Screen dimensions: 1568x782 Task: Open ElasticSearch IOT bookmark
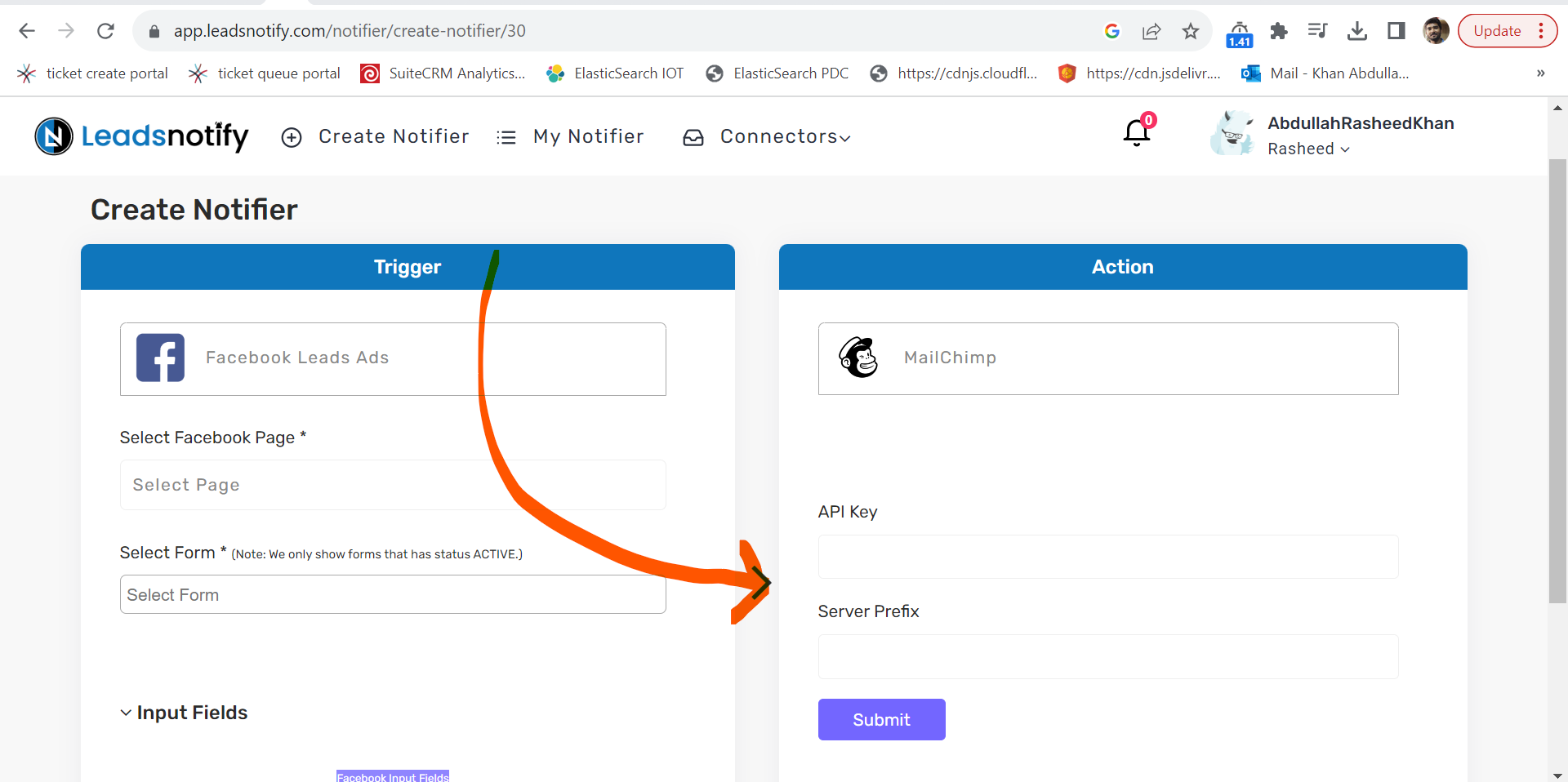(x=615, y=73)
